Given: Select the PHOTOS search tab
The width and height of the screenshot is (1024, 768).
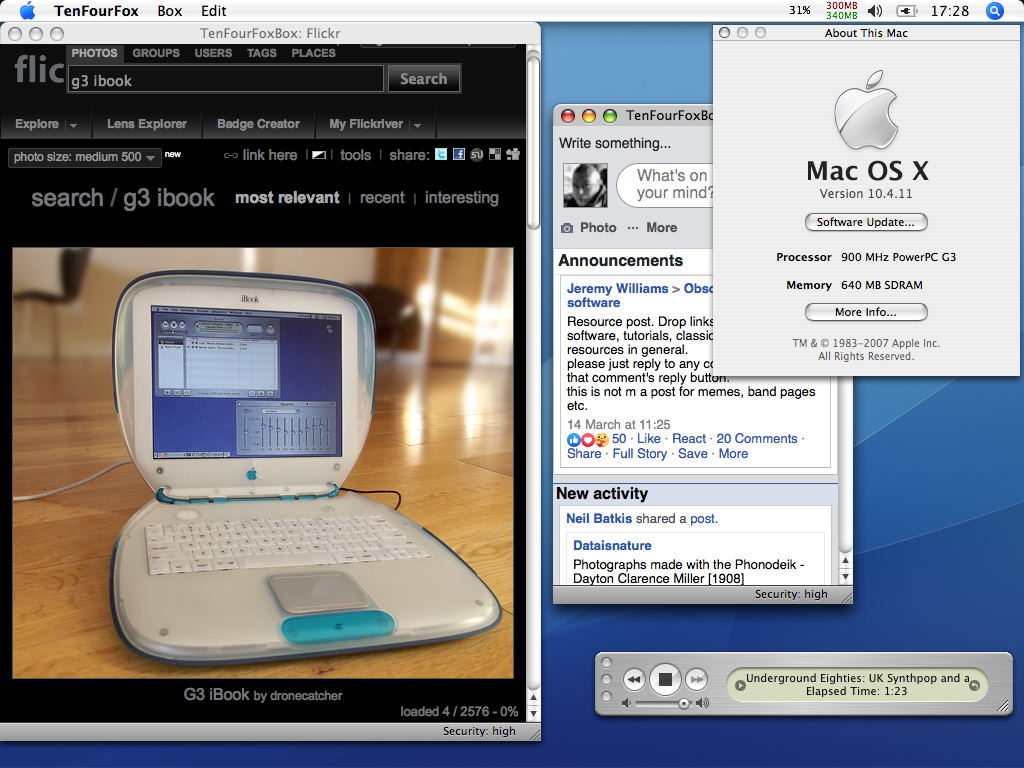Looking at the screenshot, I should (x=94, y=53).
